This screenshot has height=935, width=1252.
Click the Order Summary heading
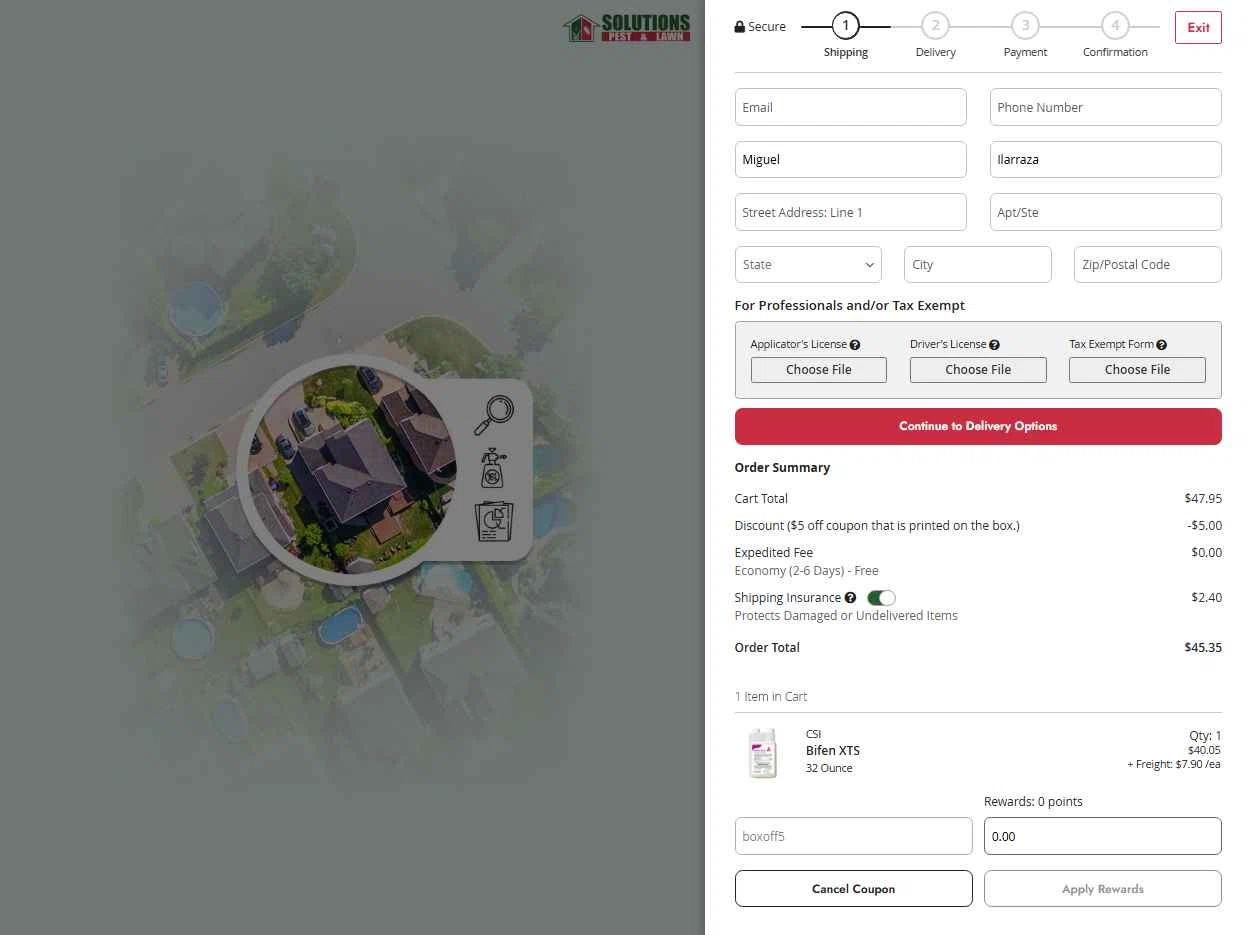click(782, 468)
